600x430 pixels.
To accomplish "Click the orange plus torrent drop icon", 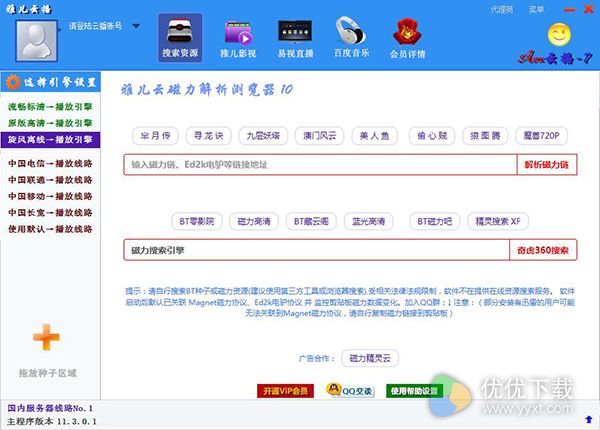I will click(x=46, y=337).
